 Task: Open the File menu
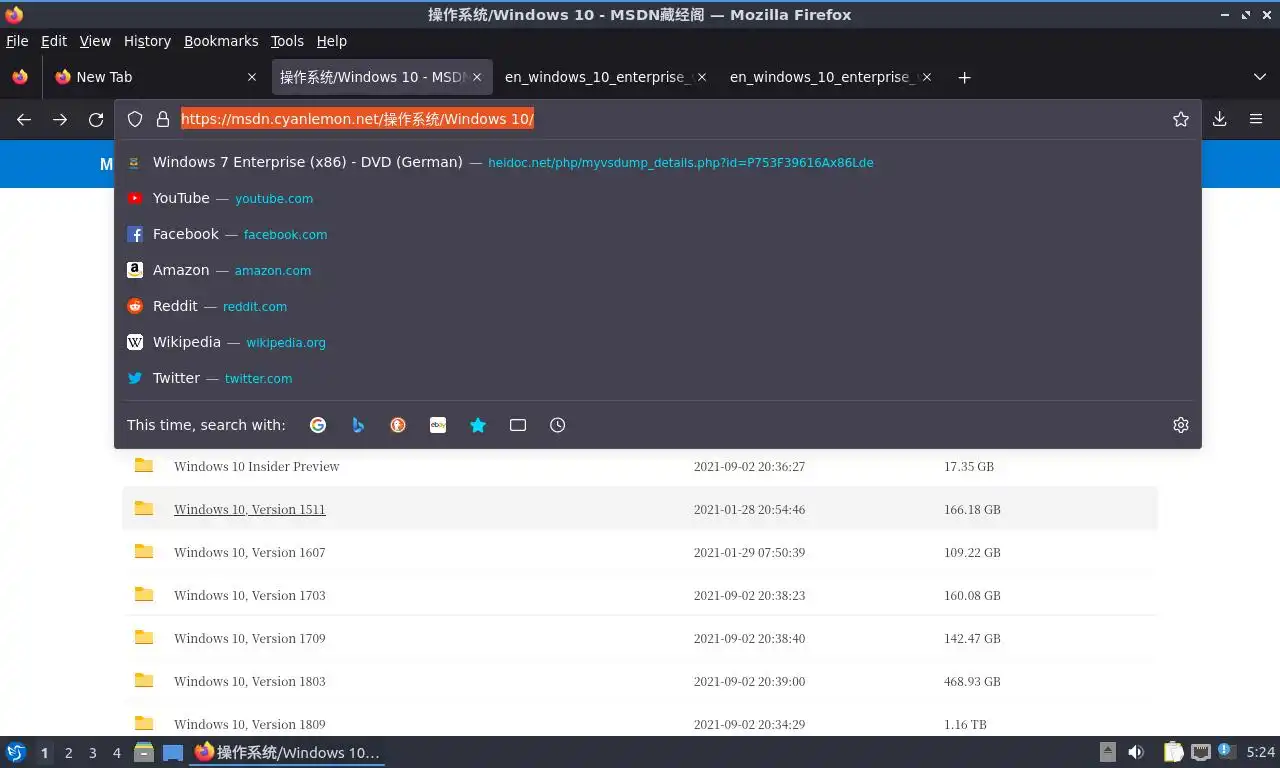point(17,41)
